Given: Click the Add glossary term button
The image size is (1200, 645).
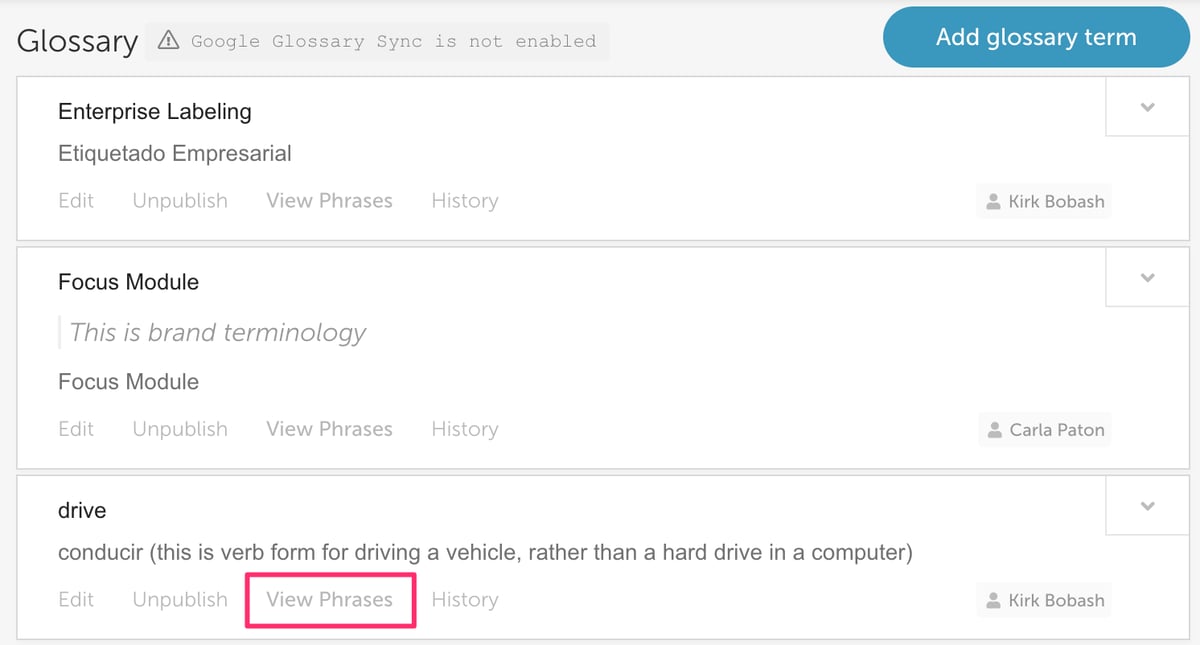Looking at the screenshot, I should 1036,38.
